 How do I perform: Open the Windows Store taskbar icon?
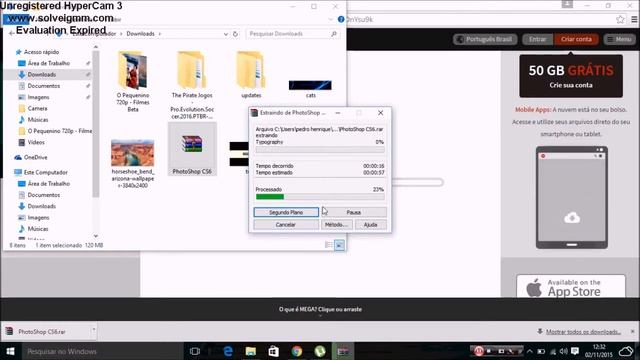[x=273, y=351]
